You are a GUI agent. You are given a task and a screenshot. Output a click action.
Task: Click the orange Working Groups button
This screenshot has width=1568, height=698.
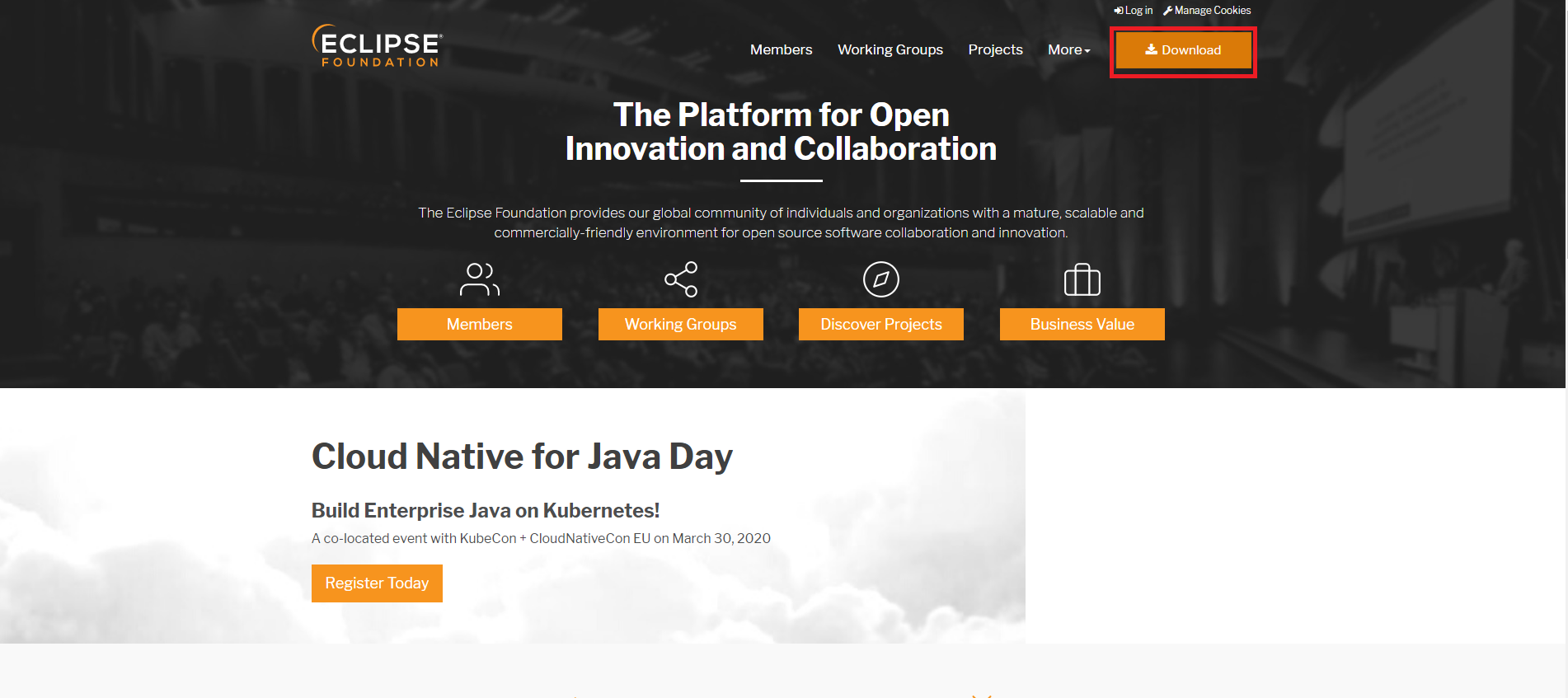point(681,324)
